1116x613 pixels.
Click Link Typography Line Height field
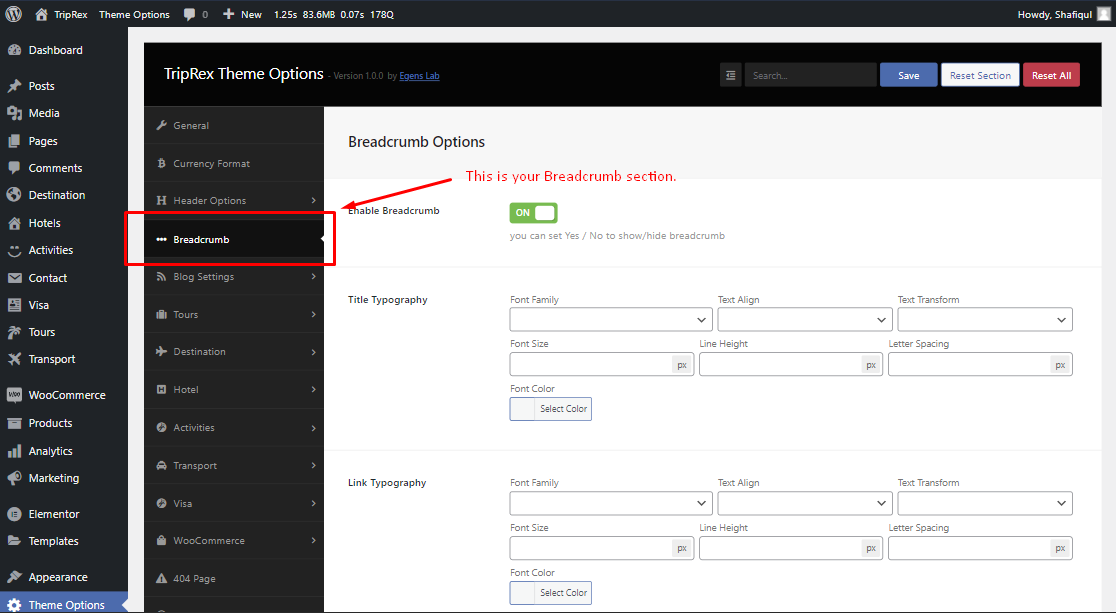tap(791, 548)
